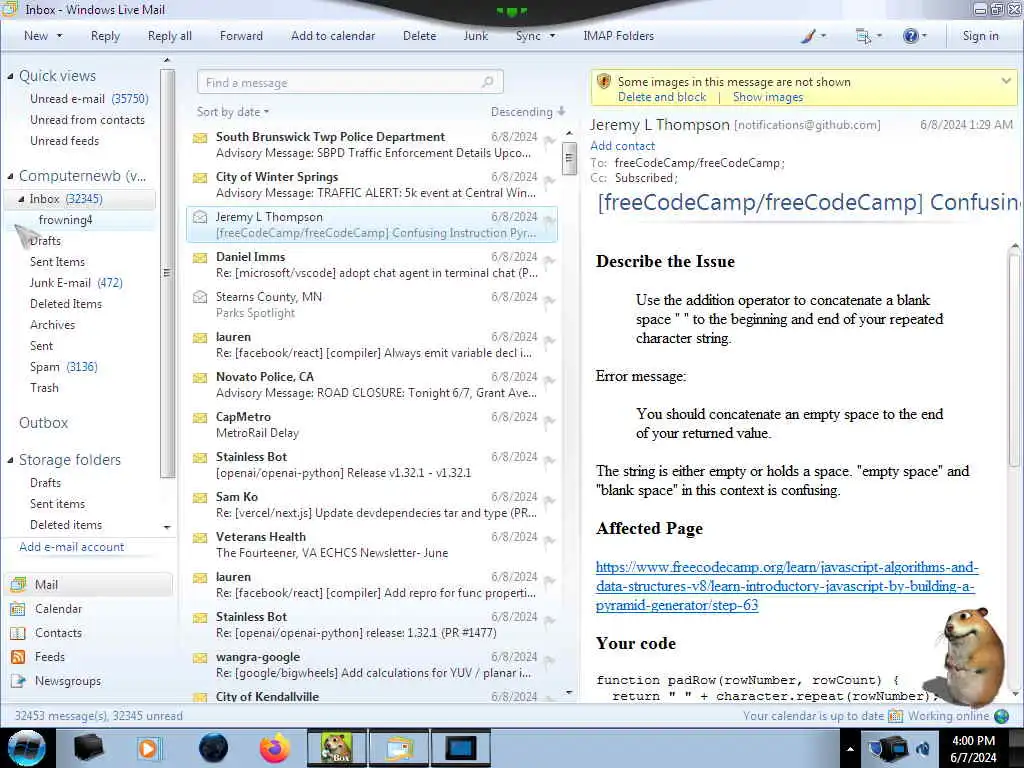
Task: Flag the Novato Police, CA message
Action: point(550,379)
